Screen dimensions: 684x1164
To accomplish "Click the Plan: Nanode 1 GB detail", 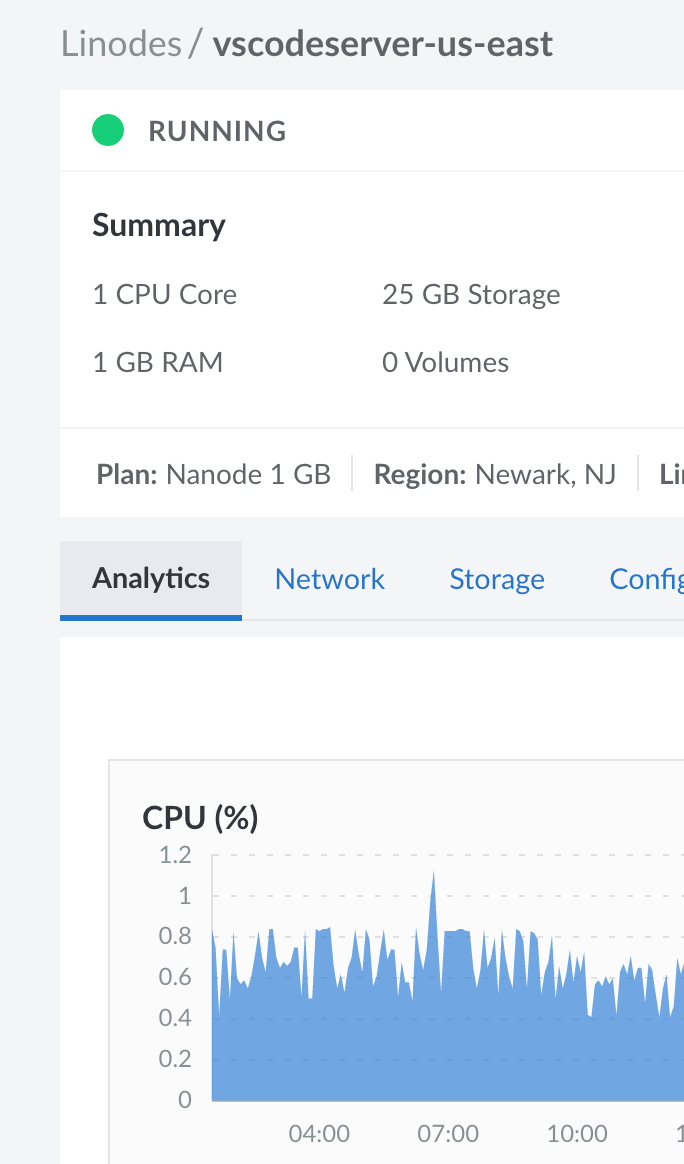I will 214,474.
